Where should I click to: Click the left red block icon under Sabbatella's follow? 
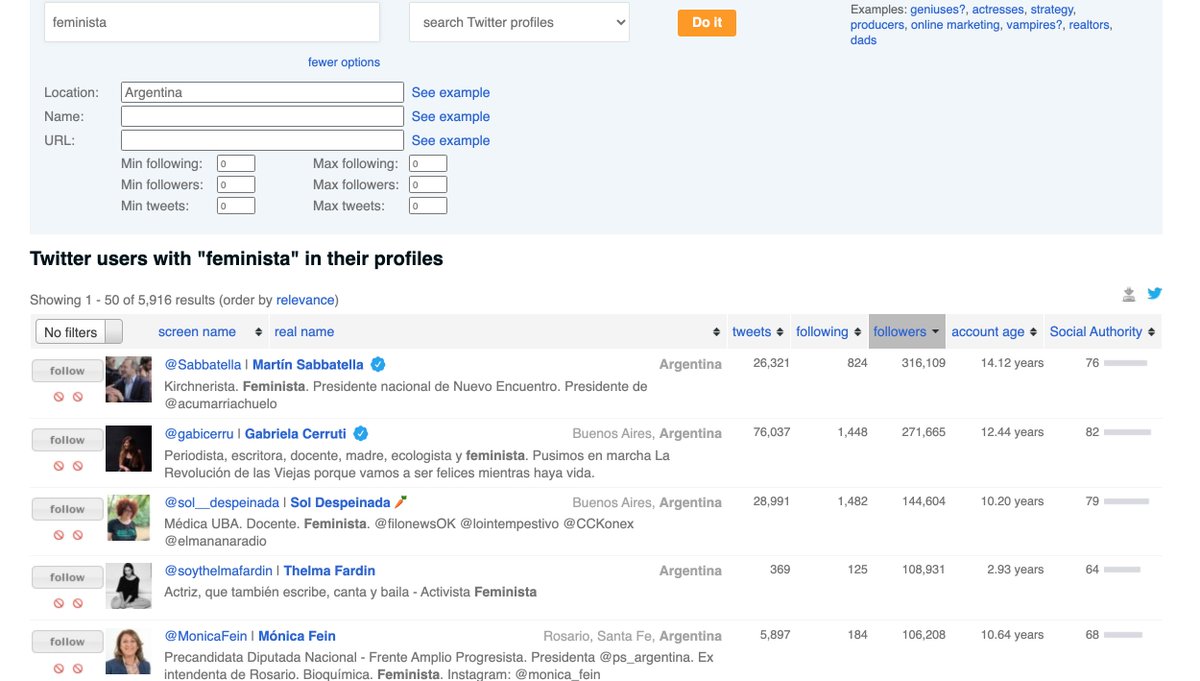click(59, 396)
